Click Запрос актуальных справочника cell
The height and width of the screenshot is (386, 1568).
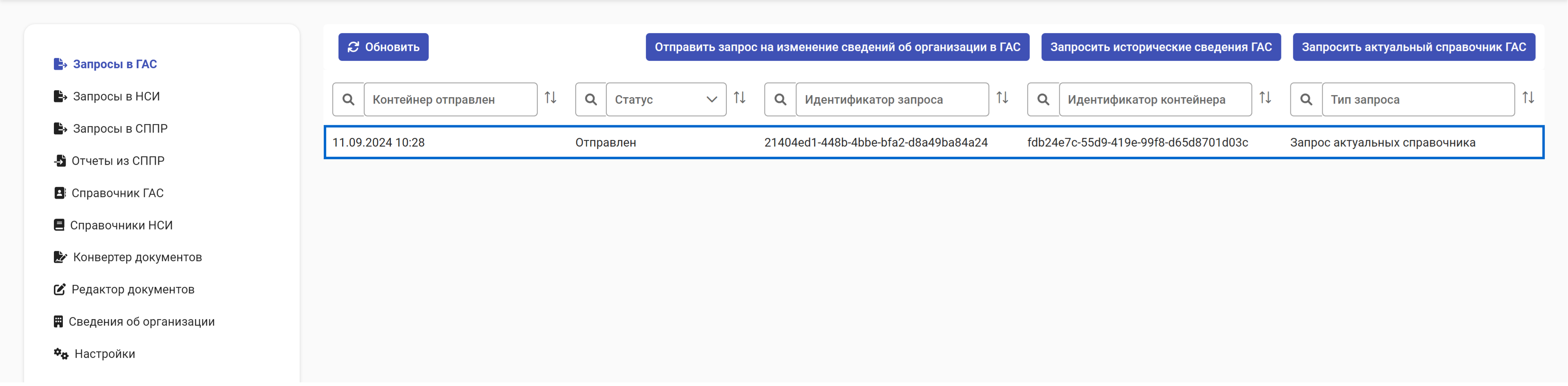pyautogui.click(x=1383, y=143)
